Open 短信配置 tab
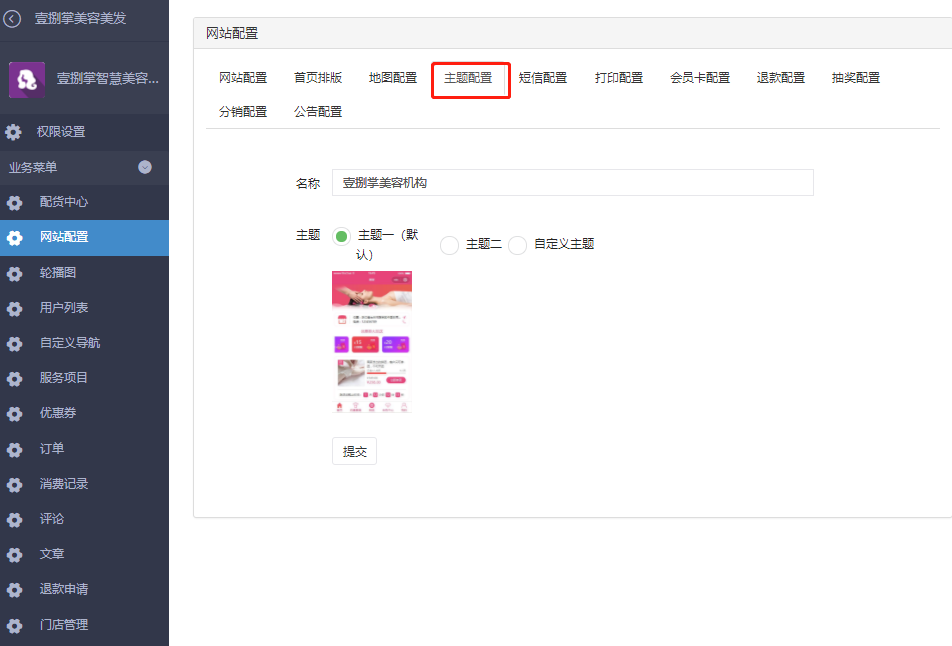Image resolution: width=952 pixels, height=646 pixels. point(543,78)
